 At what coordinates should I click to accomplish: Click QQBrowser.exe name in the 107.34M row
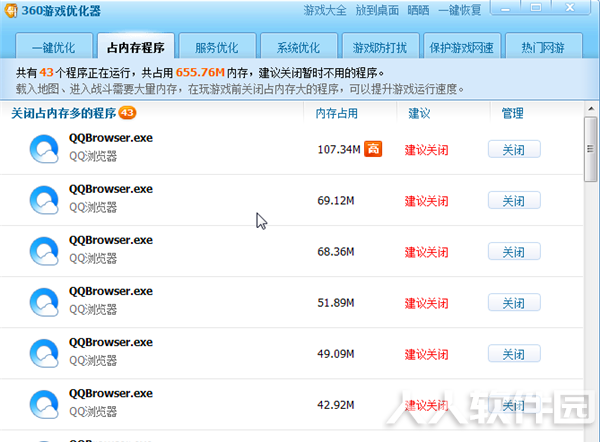point(111,138)
